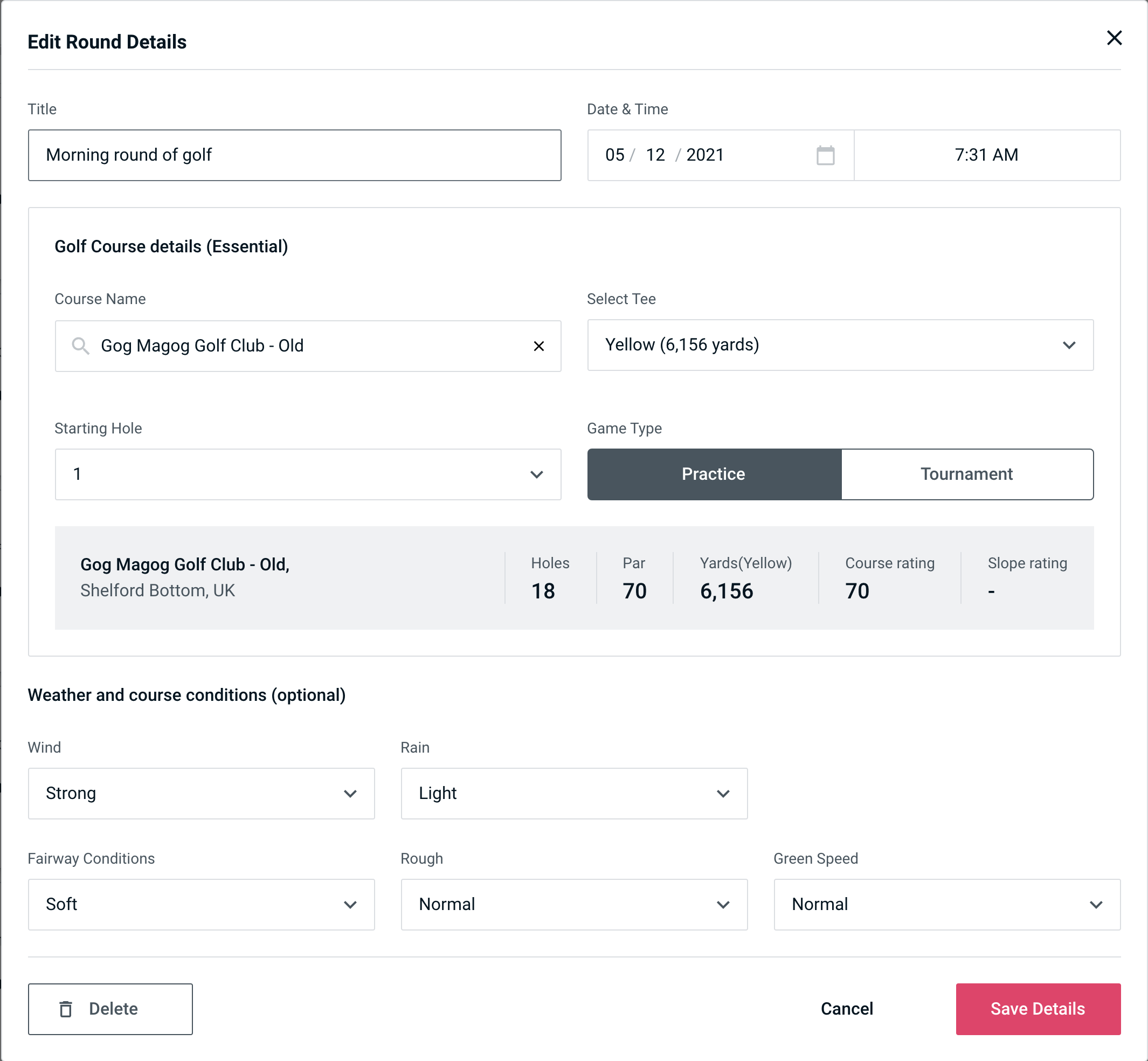Click the search icon in Course Name field
The height and width of the screenshot is (1061, 1148).
coord(81,346)
